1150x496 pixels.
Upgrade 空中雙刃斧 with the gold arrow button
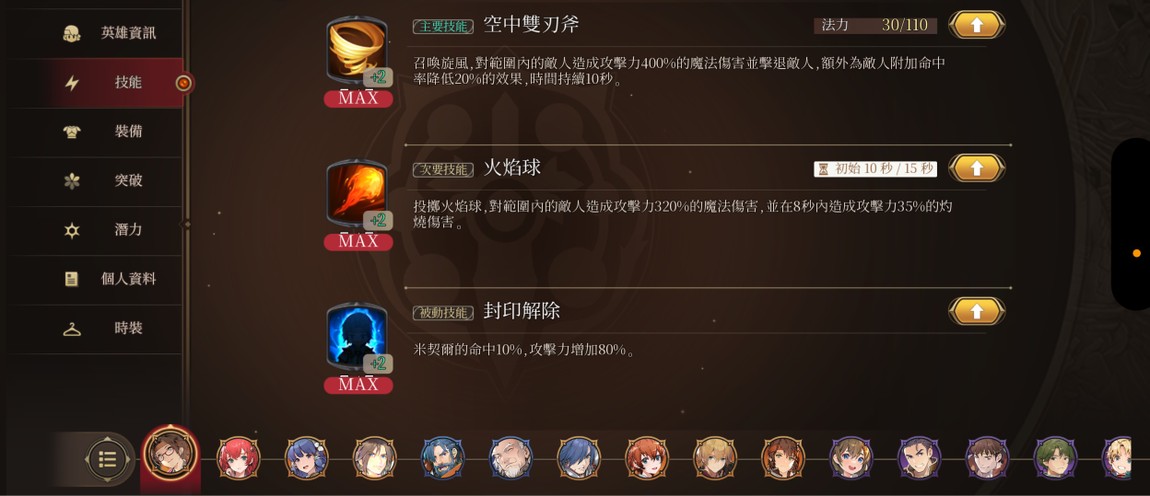point(976,25)
